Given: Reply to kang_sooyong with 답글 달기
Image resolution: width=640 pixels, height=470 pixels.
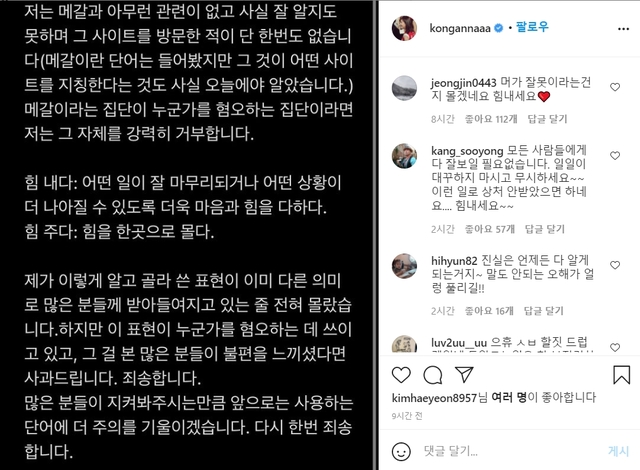Looking at the screenshot, I should (544, 229).
